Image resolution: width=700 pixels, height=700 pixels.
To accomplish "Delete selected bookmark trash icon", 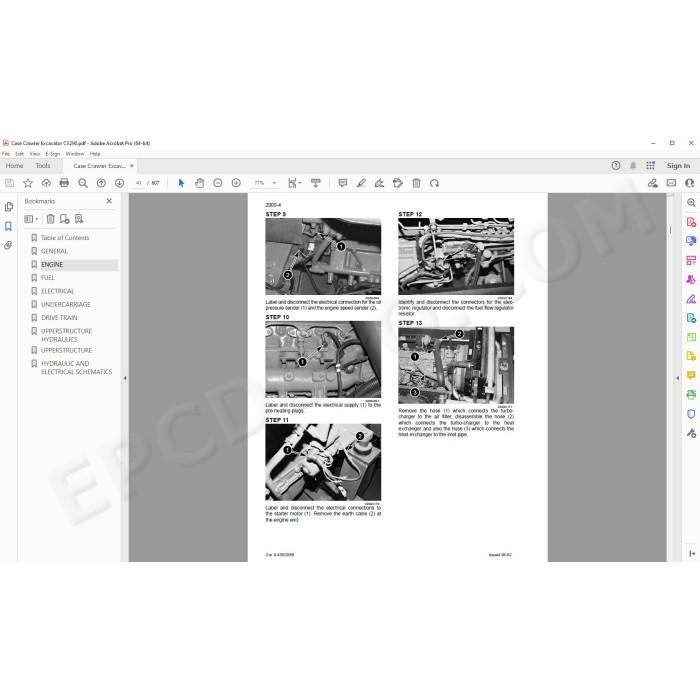I will [x=50, y=219].
